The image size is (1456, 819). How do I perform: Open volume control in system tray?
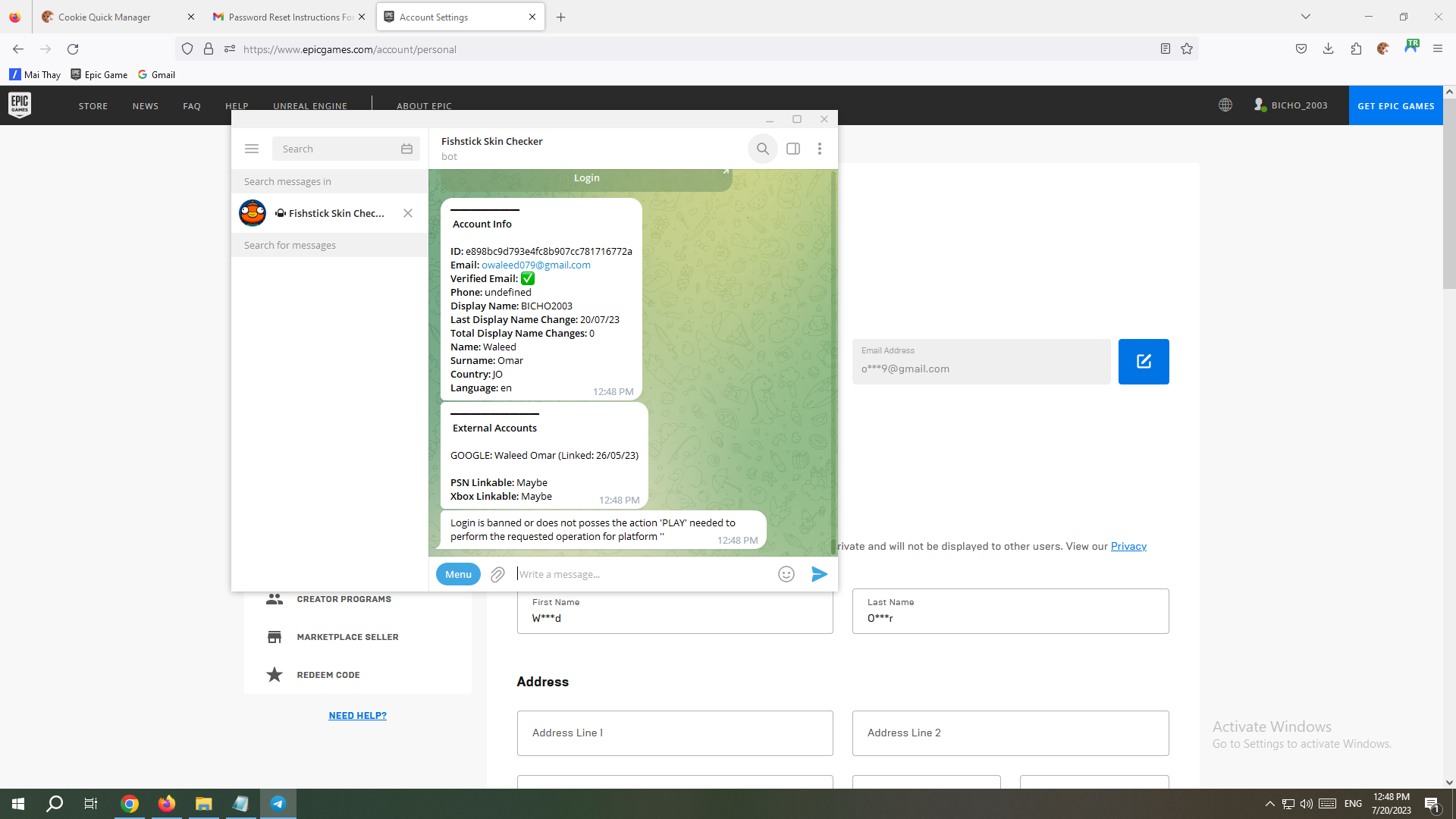point(1306,804)
